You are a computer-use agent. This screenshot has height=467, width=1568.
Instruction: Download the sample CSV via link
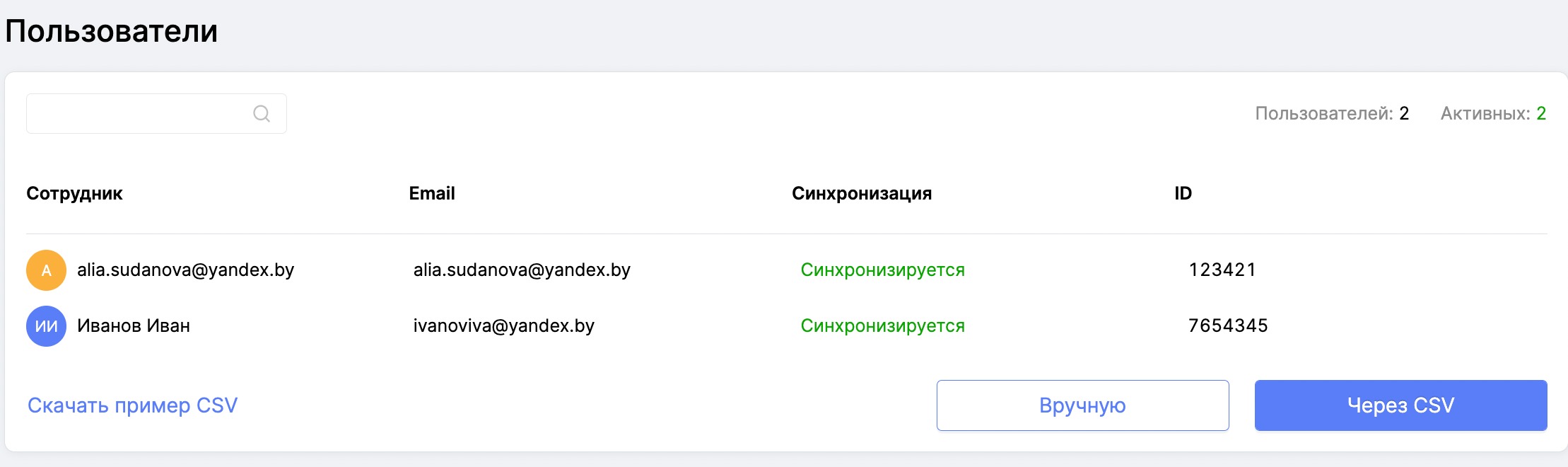[x=132, y=405]
